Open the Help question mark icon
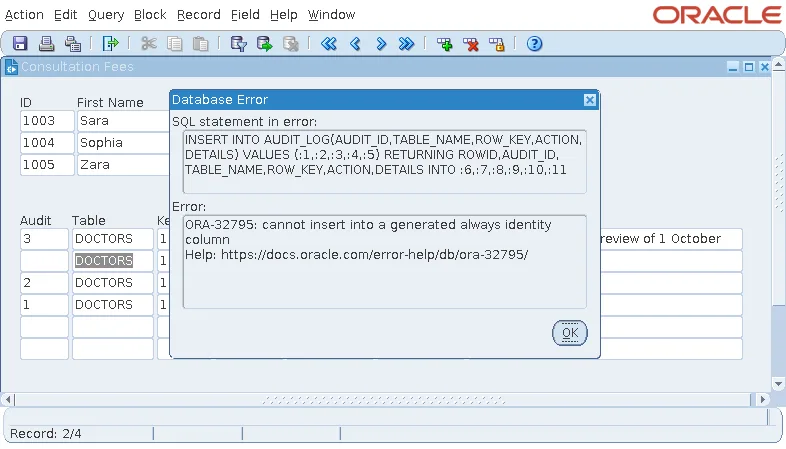This screenshot has width=786, height=449. 534,44
